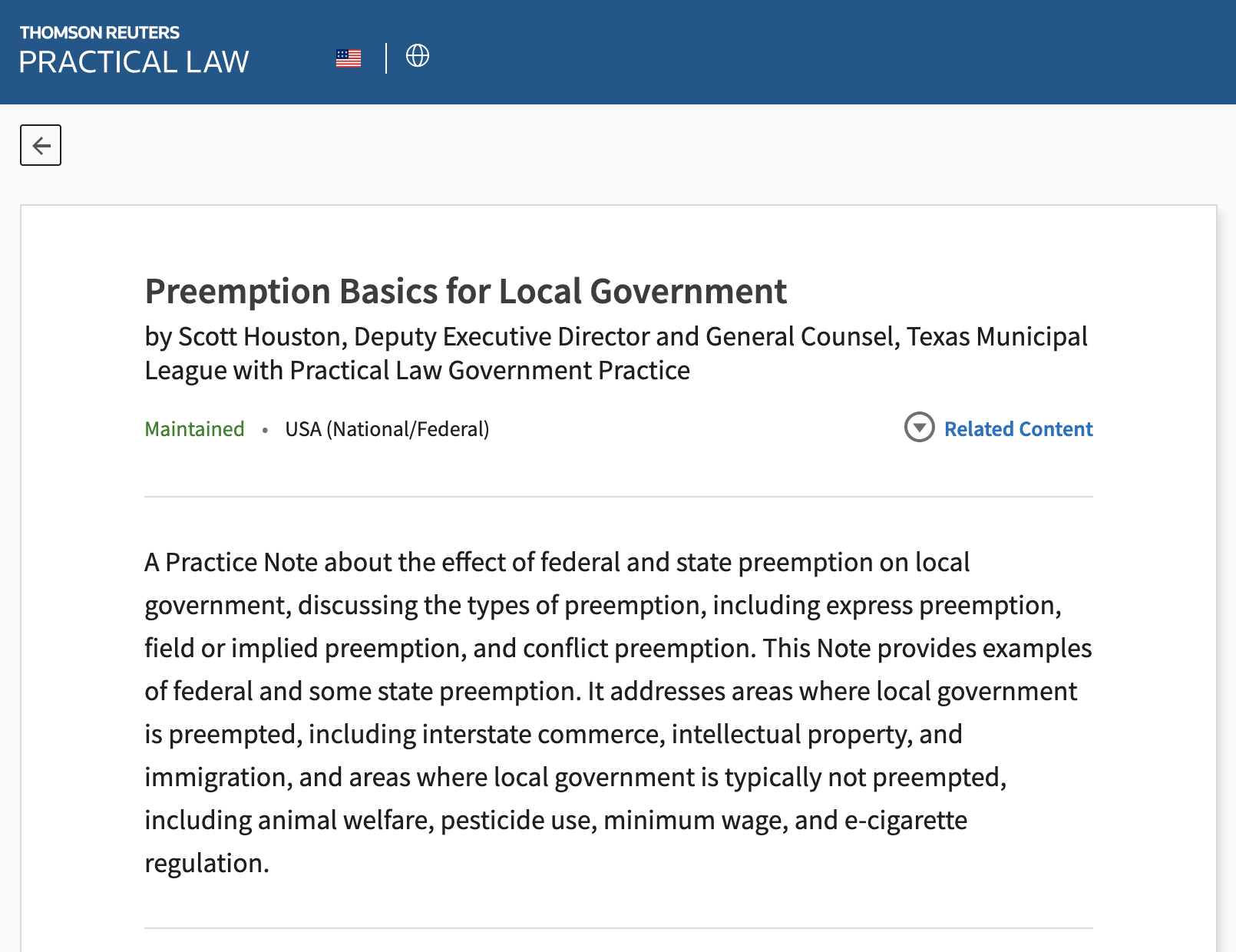The width and height of the screenshot is (1236, 952).
Task: Click the bullet separator after Maintained
Action: 265,430
